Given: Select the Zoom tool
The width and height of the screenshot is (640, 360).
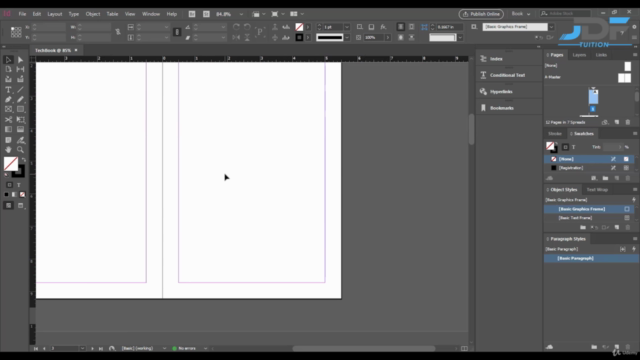Looking at the screenshot, I should pyautogui.click(x=20, y=150).
